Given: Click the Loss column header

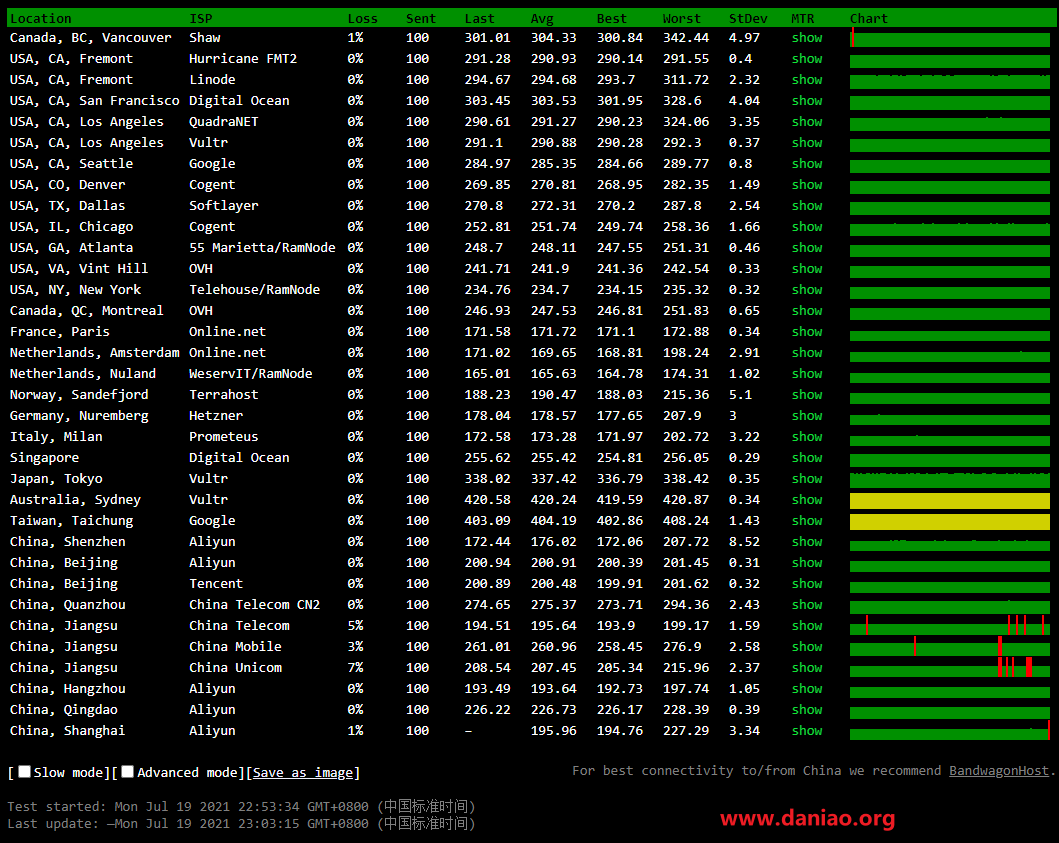Looking at the screenshot, I should coord(363,18).
